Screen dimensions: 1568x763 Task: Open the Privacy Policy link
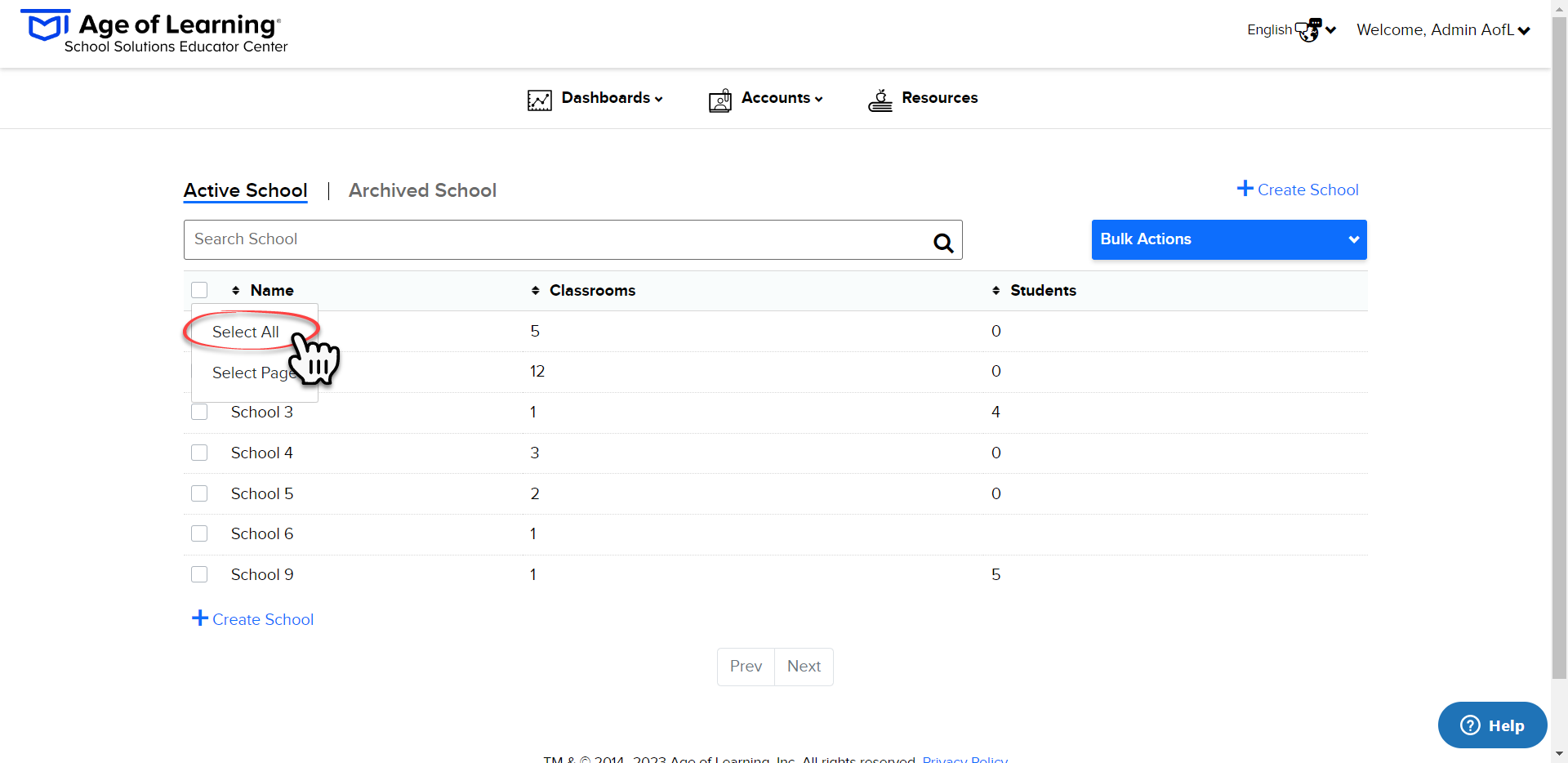coord(964,759)
